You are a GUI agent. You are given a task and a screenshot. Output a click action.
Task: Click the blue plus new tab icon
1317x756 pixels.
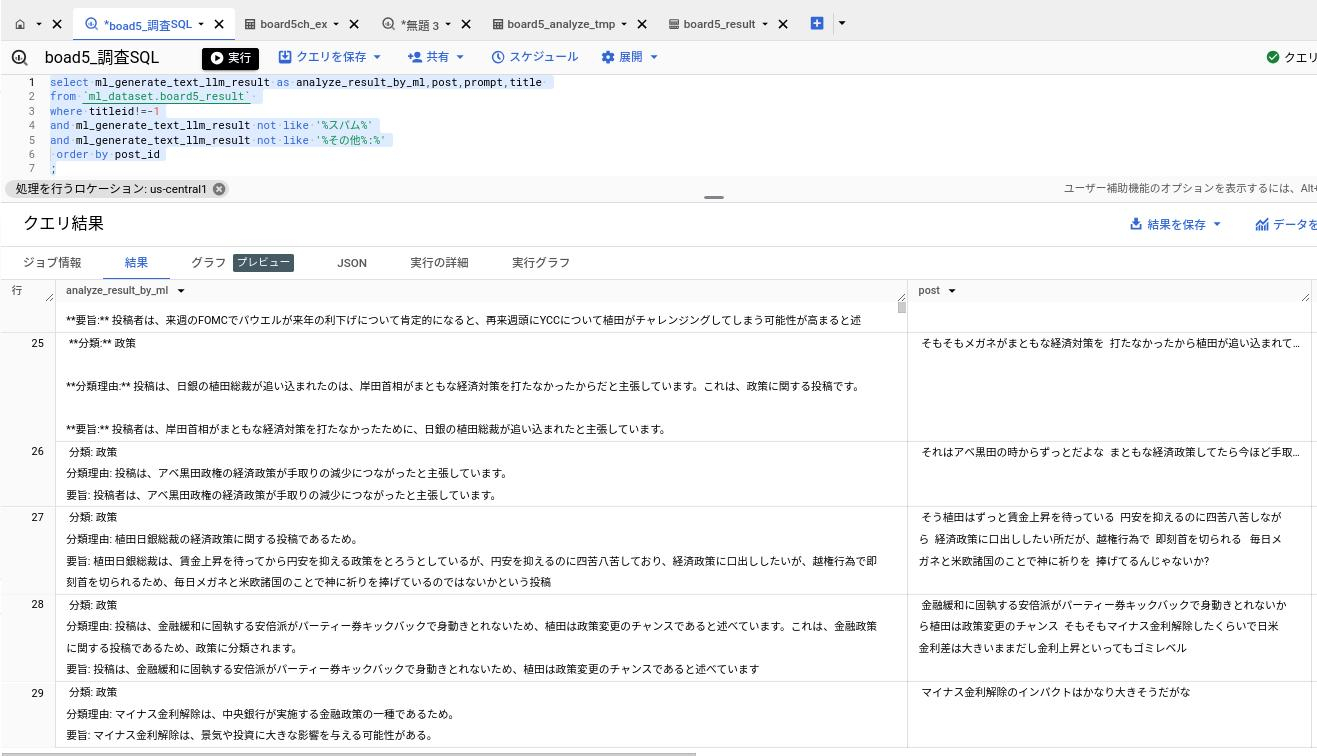[817, 23]
